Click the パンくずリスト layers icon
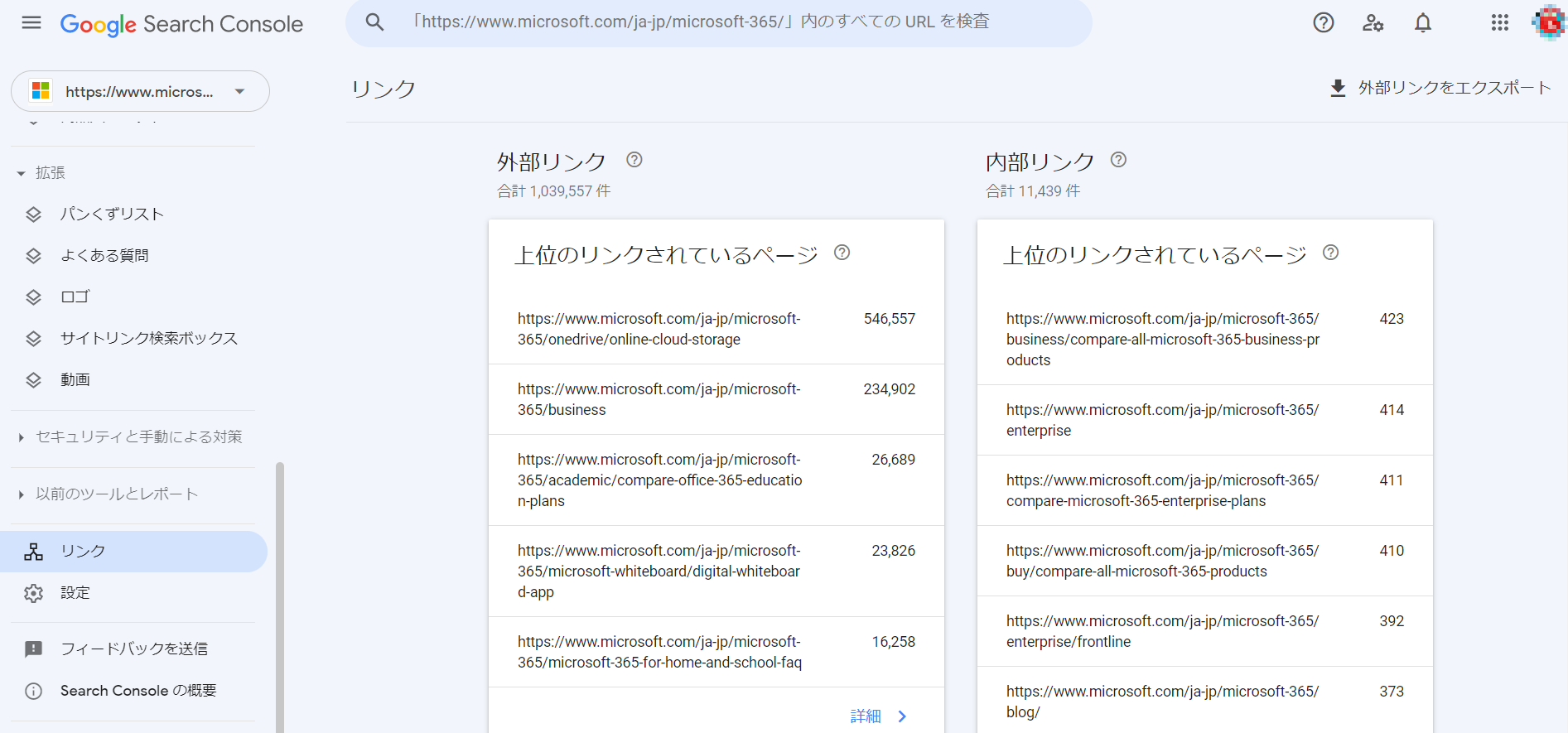The height and width of the screenshot is (733, 1568). point(33,215)
